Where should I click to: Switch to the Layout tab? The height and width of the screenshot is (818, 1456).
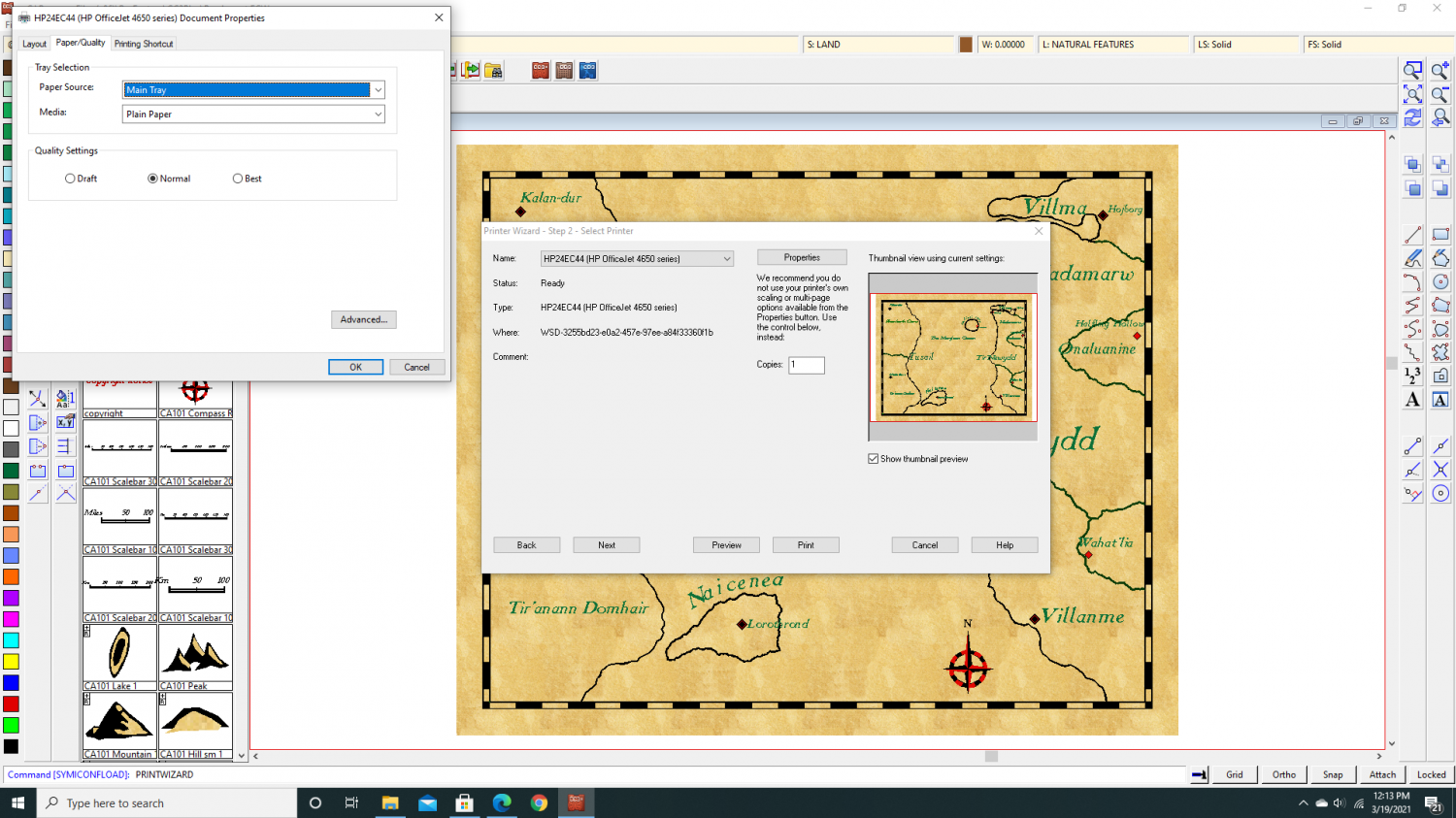pos(34,44)
